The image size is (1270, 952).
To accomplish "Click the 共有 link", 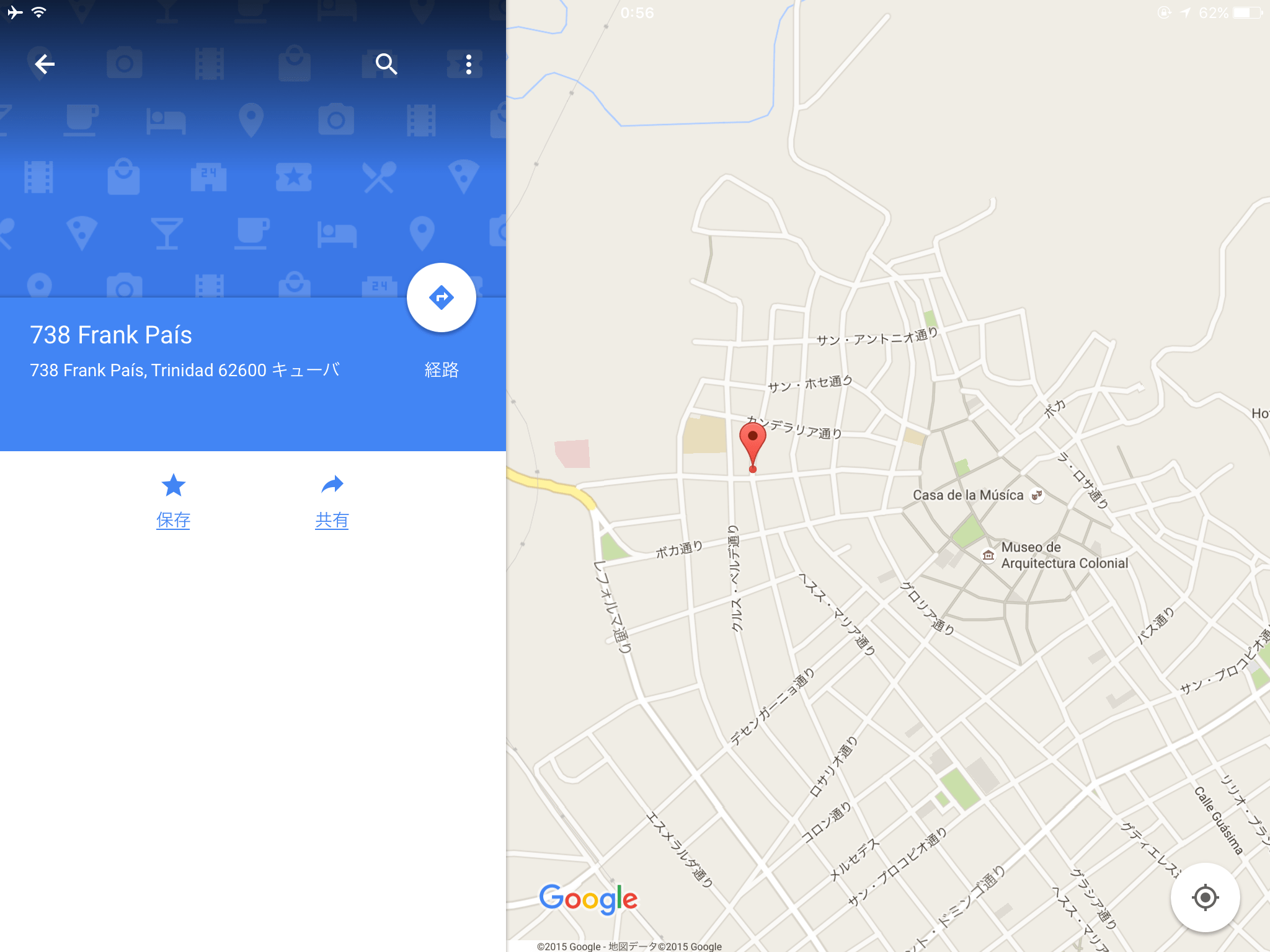I will click(x=332, y=520).
